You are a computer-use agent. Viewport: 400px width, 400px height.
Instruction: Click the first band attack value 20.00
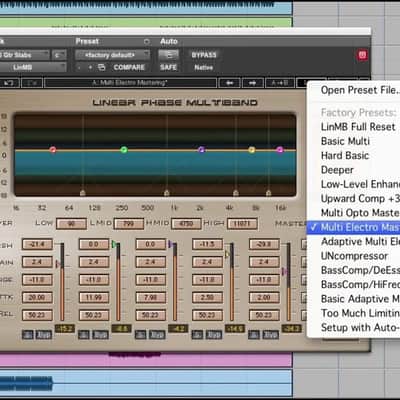[37, 297]
